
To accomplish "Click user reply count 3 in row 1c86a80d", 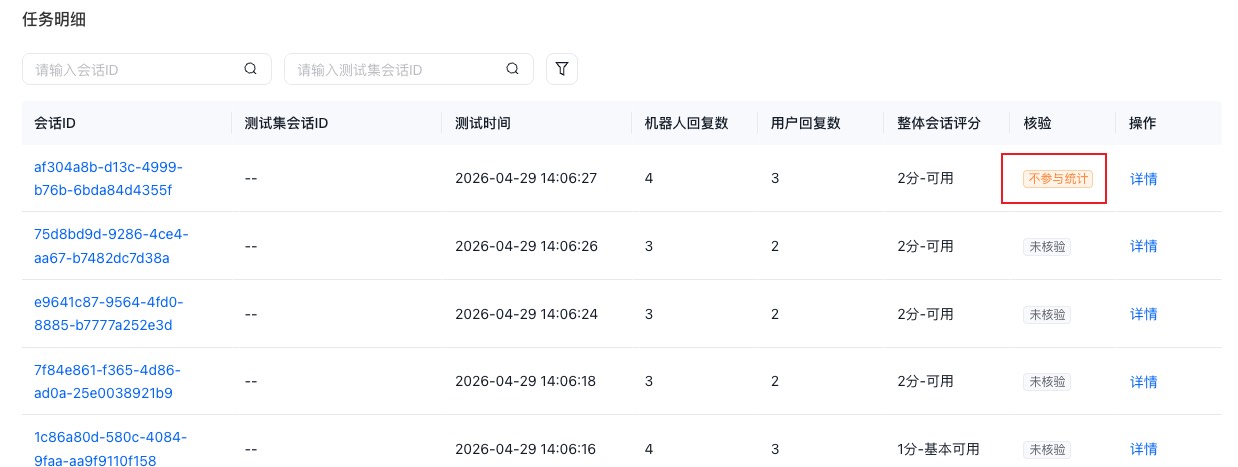I will tap(775, 449).
